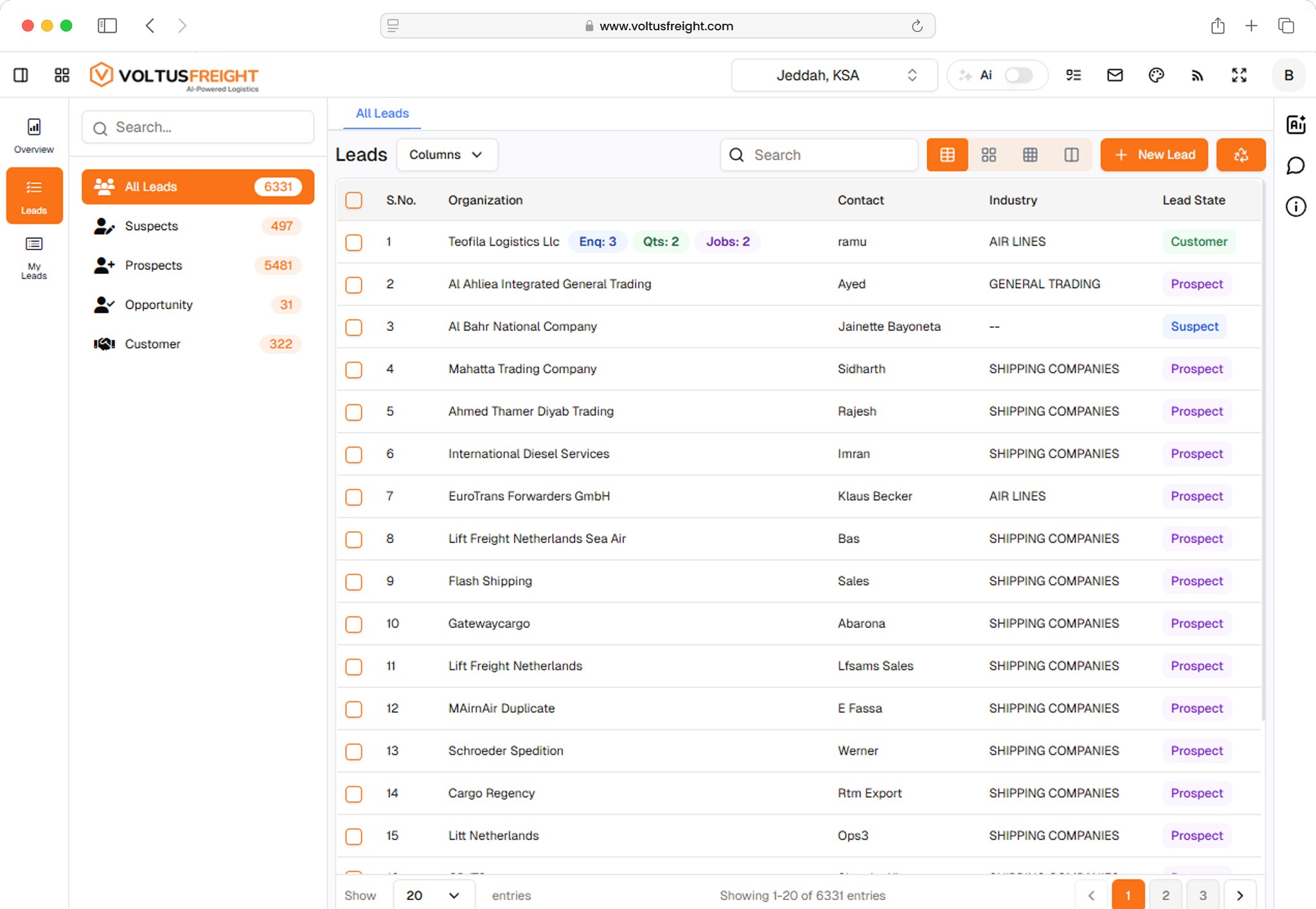Open the info circle icon
Screen dimensions: 1316x909
(1295, 206)
